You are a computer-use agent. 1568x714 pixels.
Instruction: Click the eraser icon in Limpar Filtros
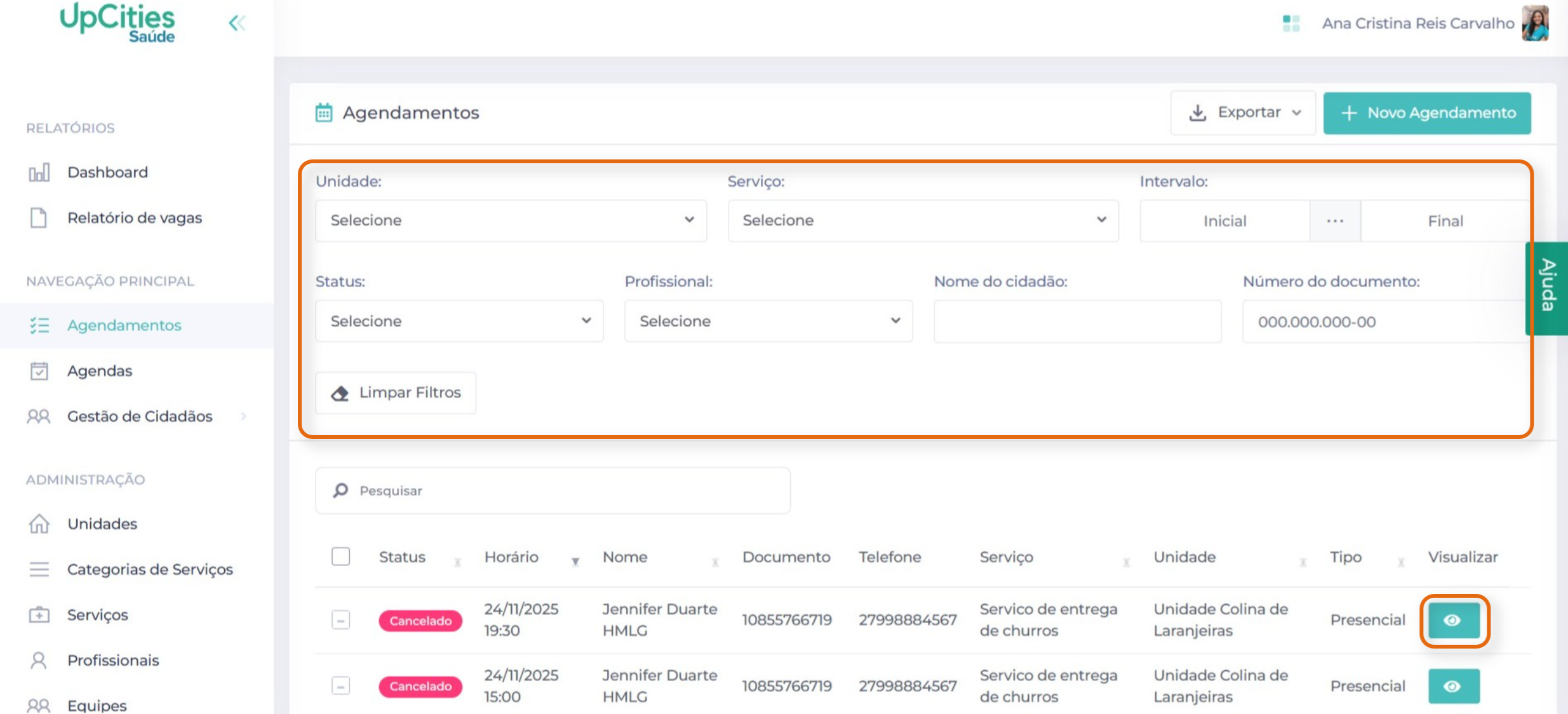(x=340, y=393)
